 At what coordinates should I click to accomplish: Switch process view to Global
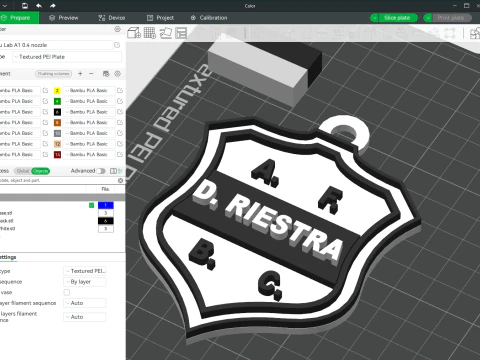pos(23,171)
